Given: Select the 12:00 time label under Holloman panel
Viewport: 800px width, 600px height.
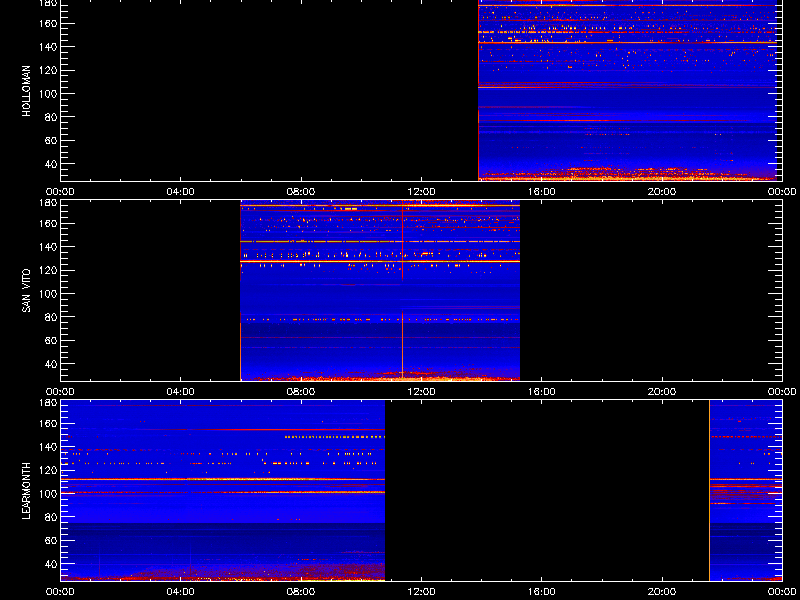Looking at the screenshot, I should click(421, 192).
